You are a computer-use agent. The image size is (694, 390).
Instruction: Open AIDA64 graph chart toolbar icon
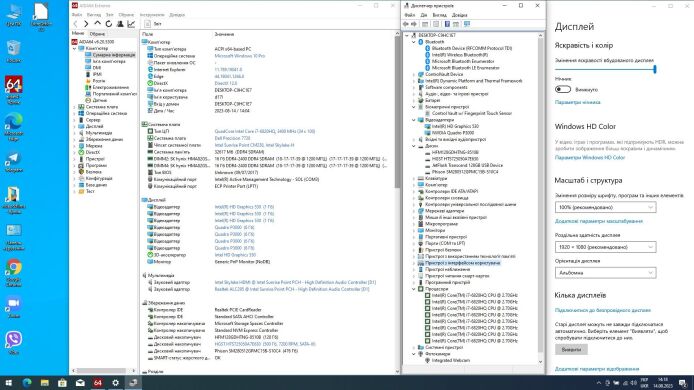(x=131, y=24)
